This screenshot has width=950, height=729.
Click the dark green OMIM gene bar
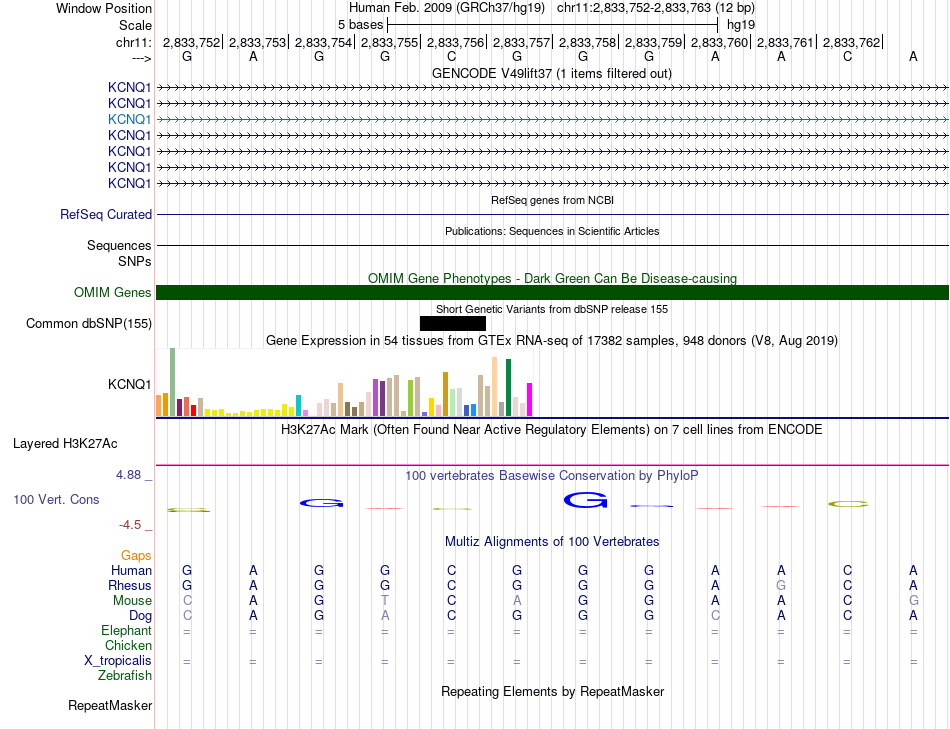tap(552, 293)
